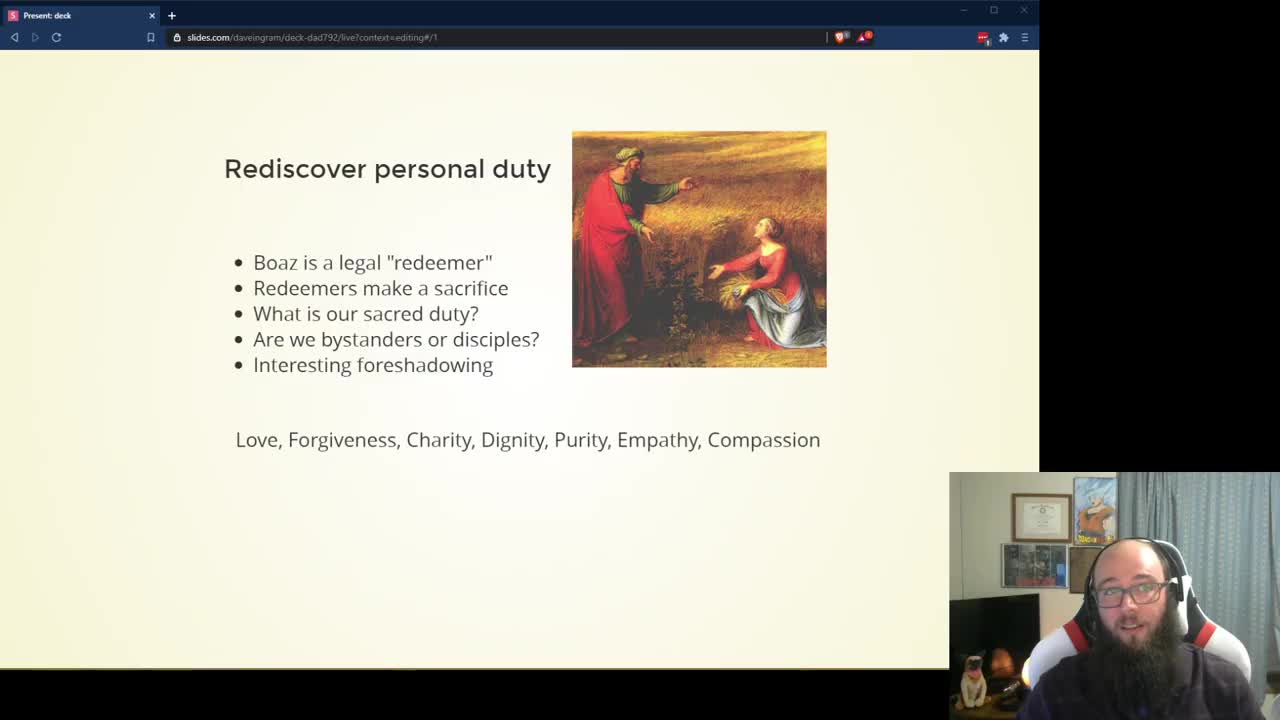This screenshot has width=1280, height=720.
Task: Click 'What is our sacred duty?' bullet
Action: pos(366,314)
